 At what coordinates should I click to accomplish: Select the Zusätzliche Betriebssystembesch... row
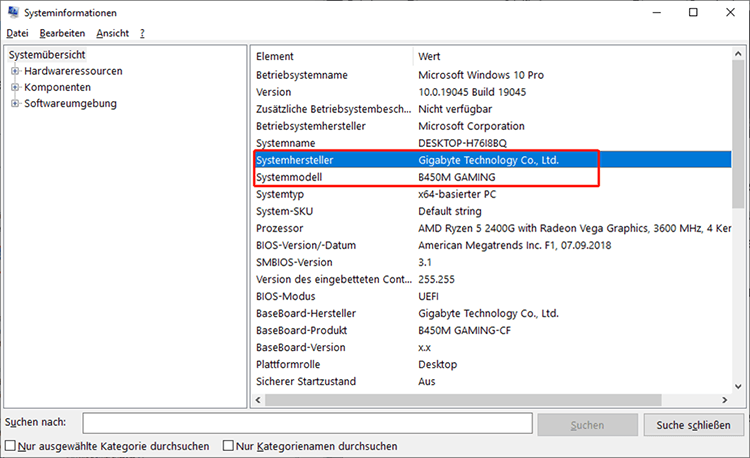point(492,109)
